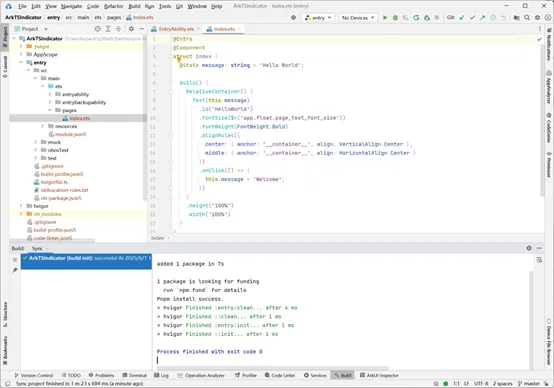
Task: Click the reload/hot-restart green circular arrow icon
Action: pyautogui.click(x=416, y=17)
